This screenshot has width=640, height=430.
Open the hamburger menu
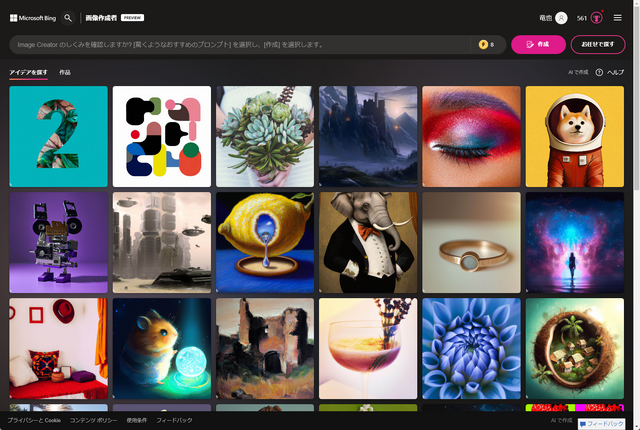[x=618, y=18]
